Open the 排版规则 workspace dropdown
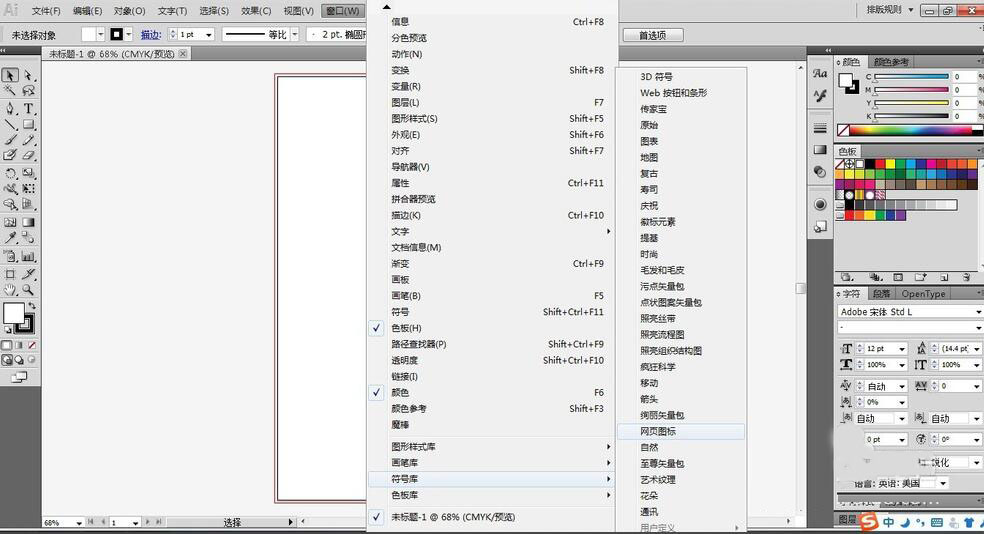The height and width of the screenshot is (534, 984). tap(890, 9)
